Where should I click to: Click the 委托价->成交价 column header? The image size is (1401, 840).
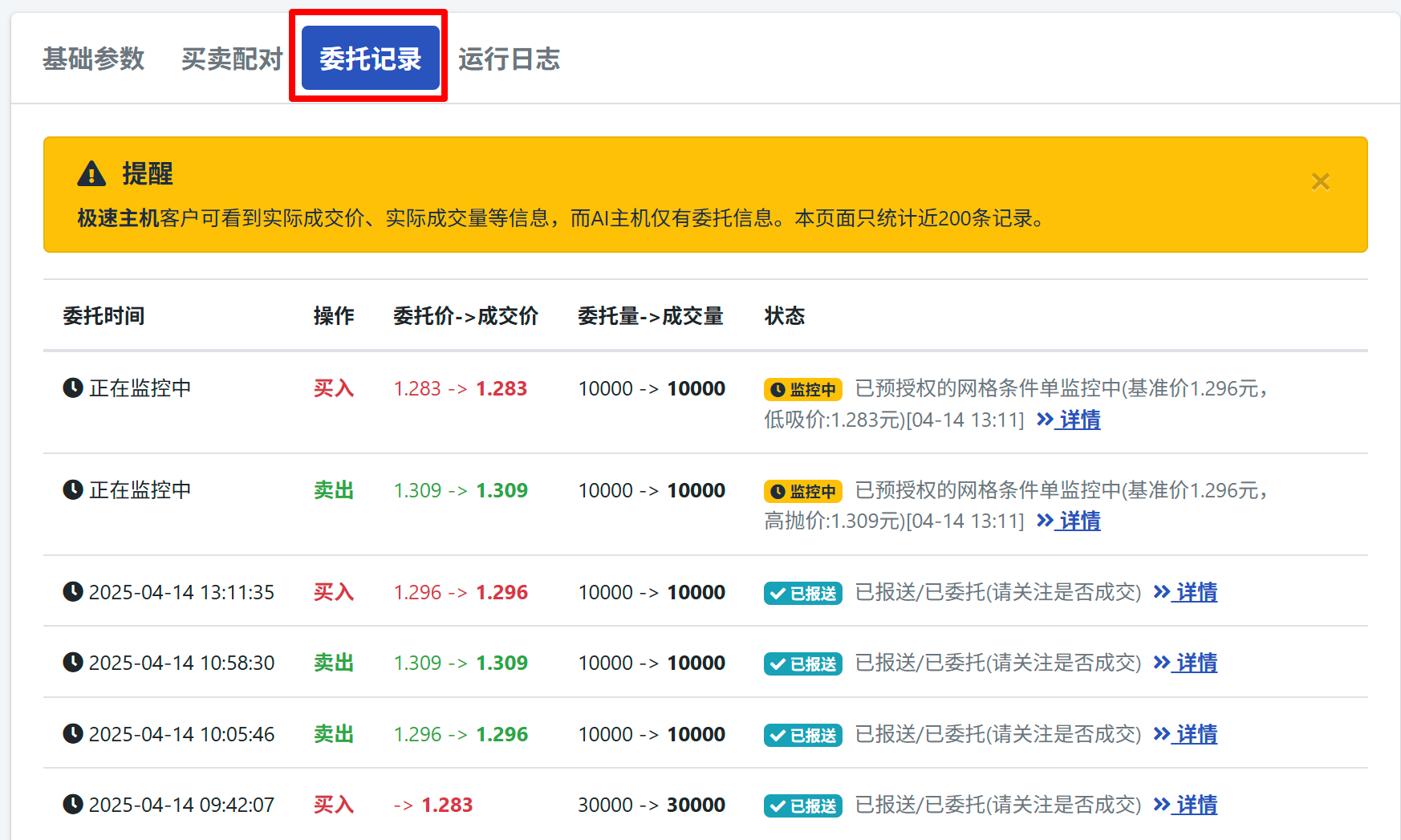tap(465, 316)
